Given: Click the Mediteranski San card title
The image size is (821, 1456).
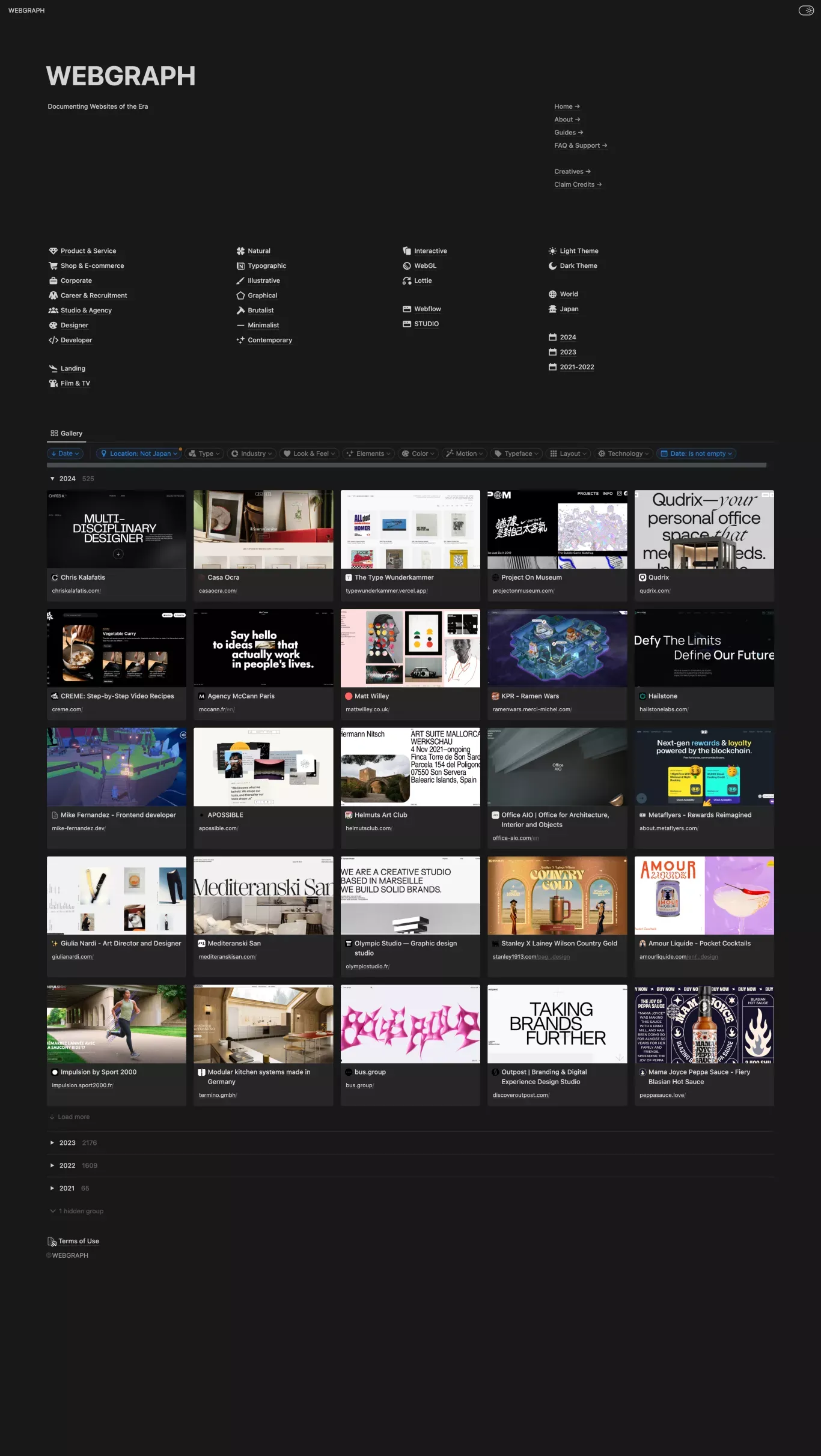Looking at the screenshot, I should click(234, 944).
